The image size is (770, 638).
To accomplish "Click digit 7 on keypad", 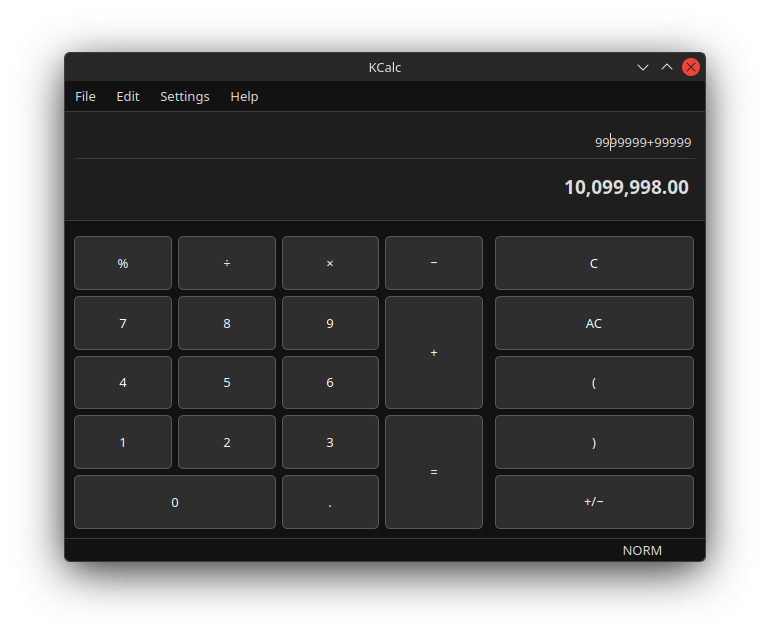I will point(123,323).
